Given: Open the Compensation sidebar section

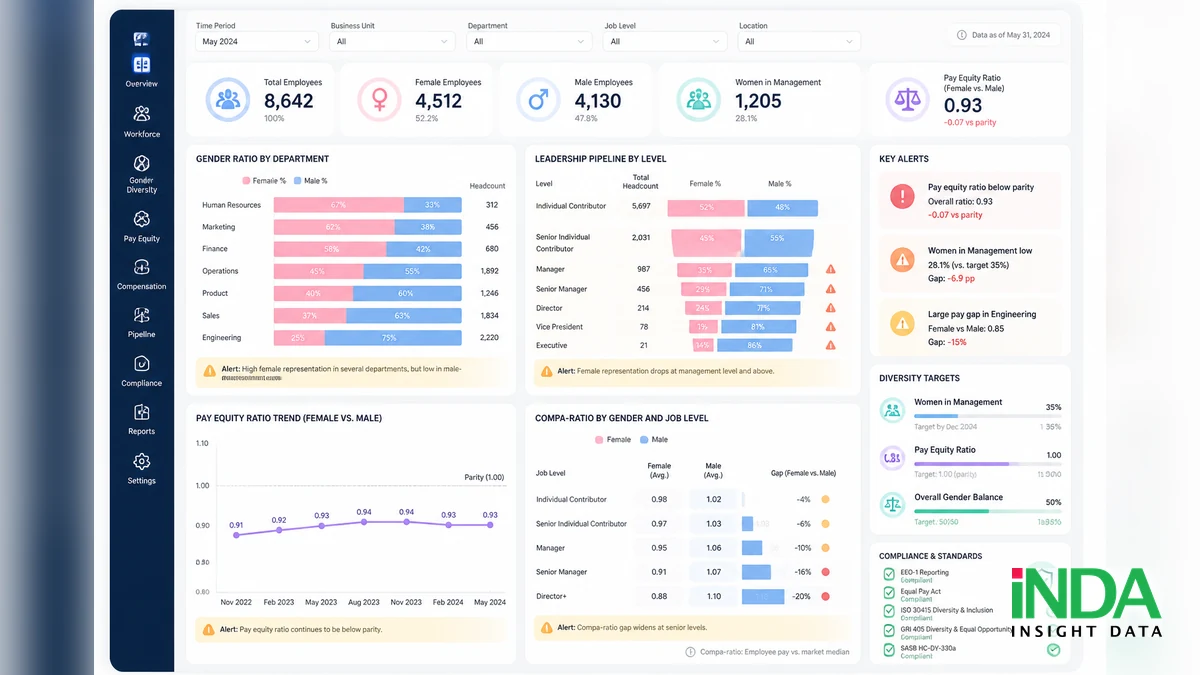Looking at the screenshot, I should 141,274.
